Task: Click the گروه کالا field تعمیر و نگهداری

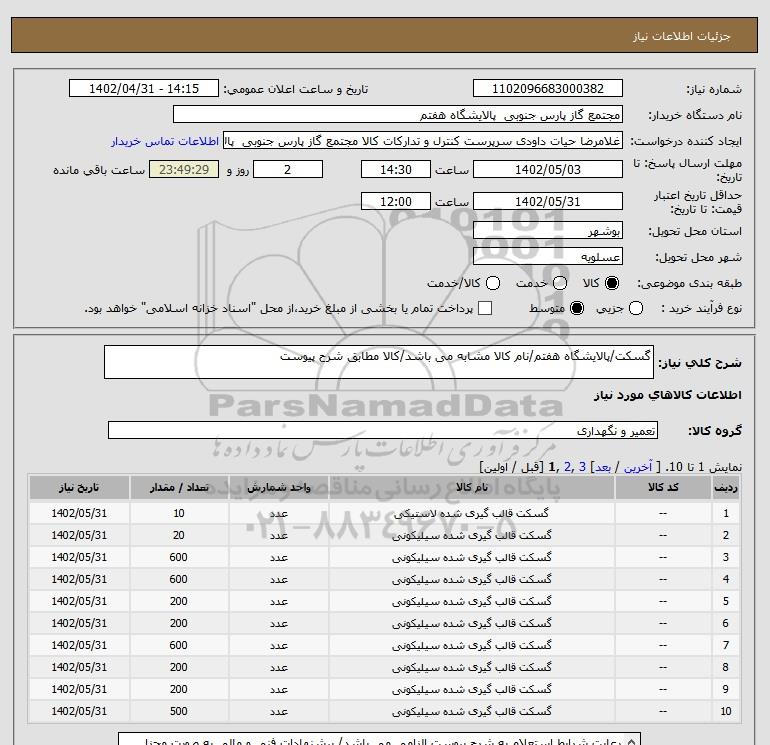Action: point(383,430)
